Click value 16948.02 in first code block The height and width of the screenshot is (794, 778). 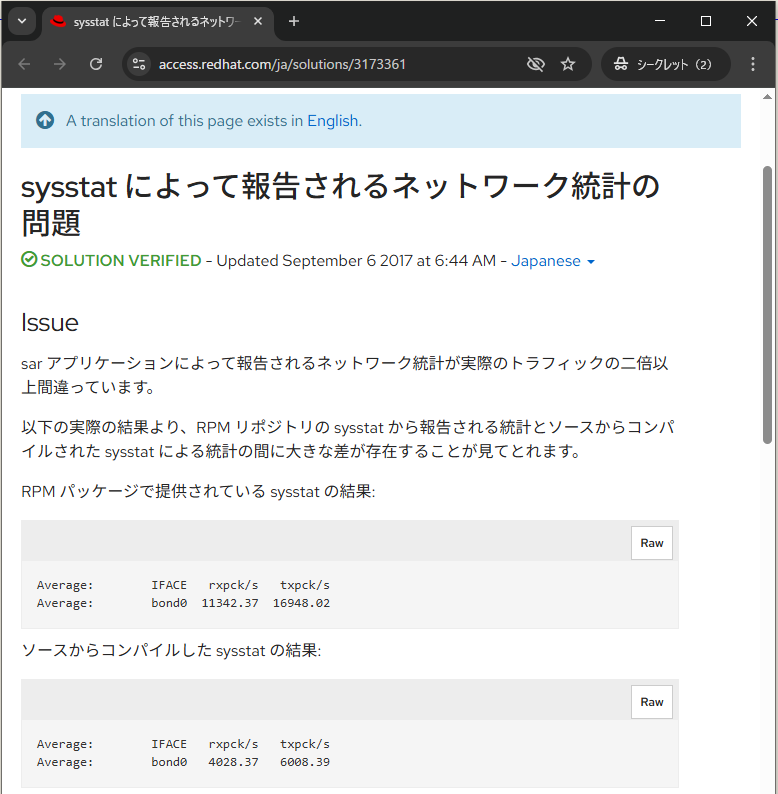tap(301, 603)
